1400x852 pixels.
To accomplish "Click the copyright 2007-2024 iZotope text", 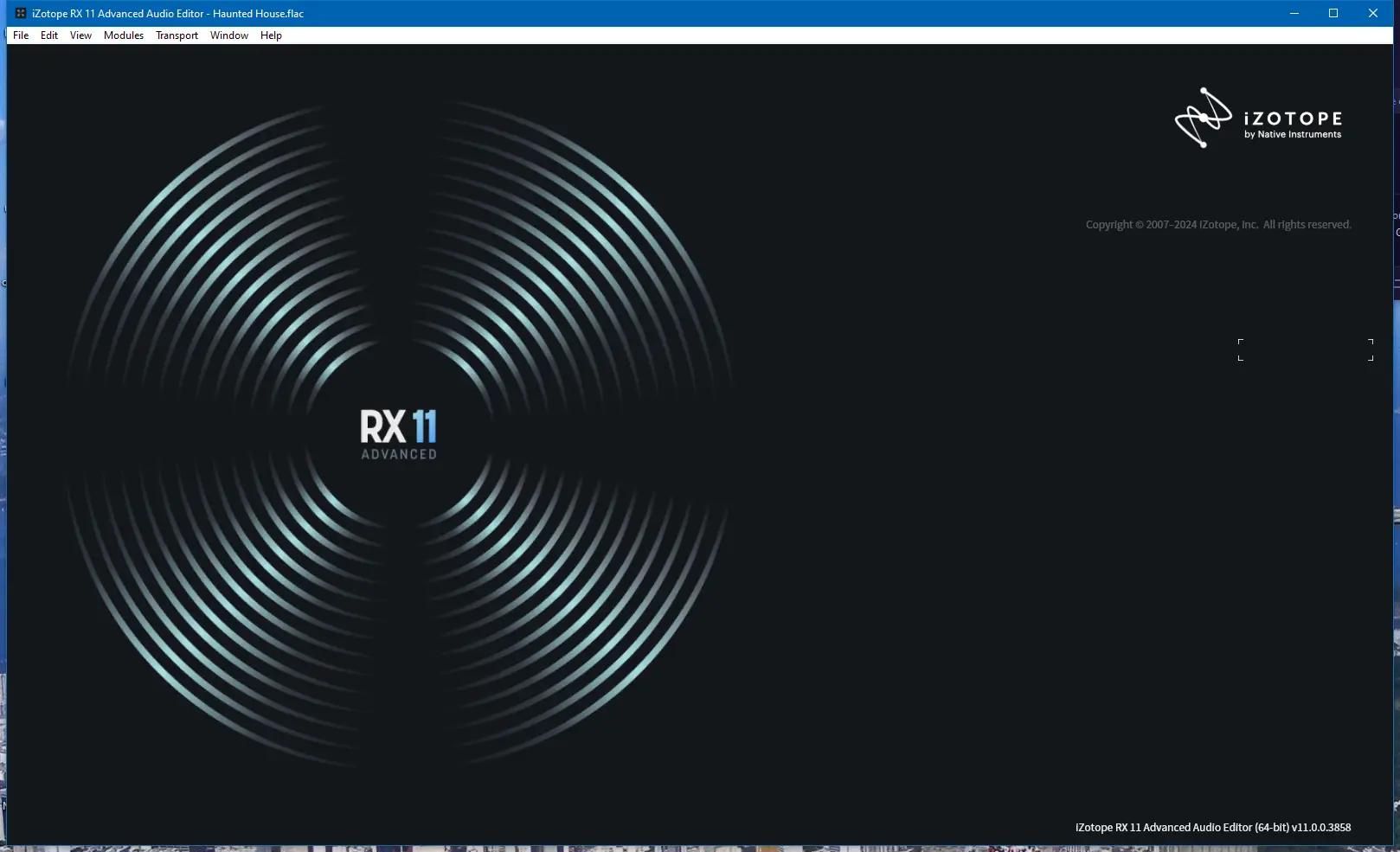I will [x=1218, y=224].
